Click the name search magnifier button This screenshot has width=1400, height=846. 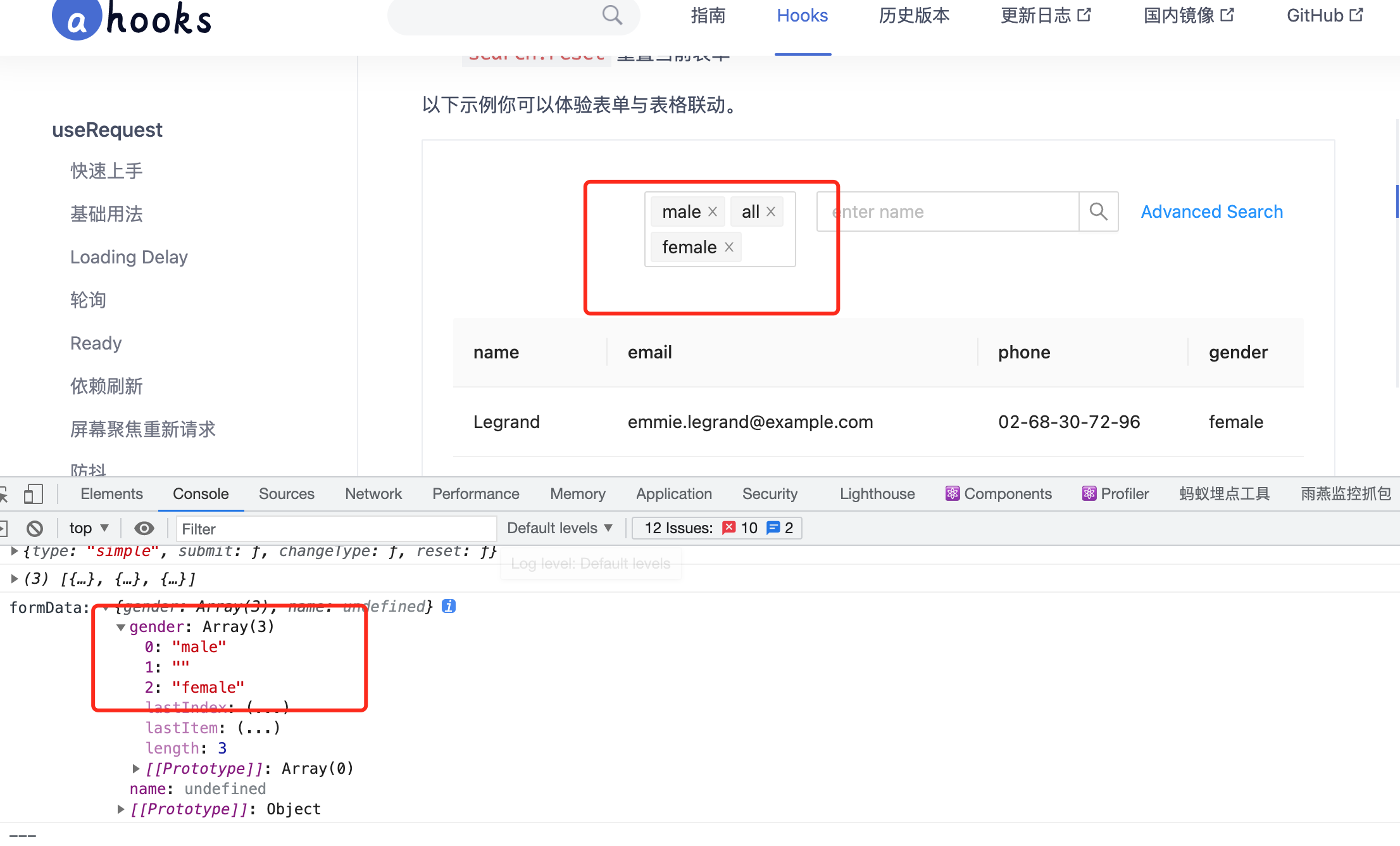[1099, 211]
